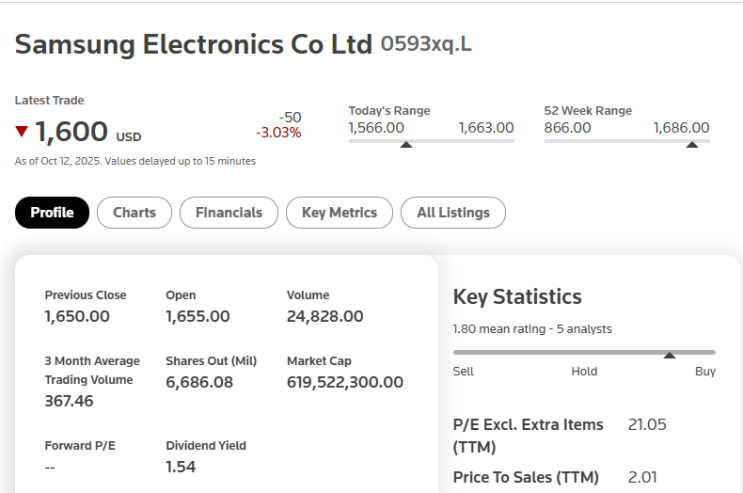Click the Key Statistics heading
Viewport: 743px width, 493px height.
517,297
